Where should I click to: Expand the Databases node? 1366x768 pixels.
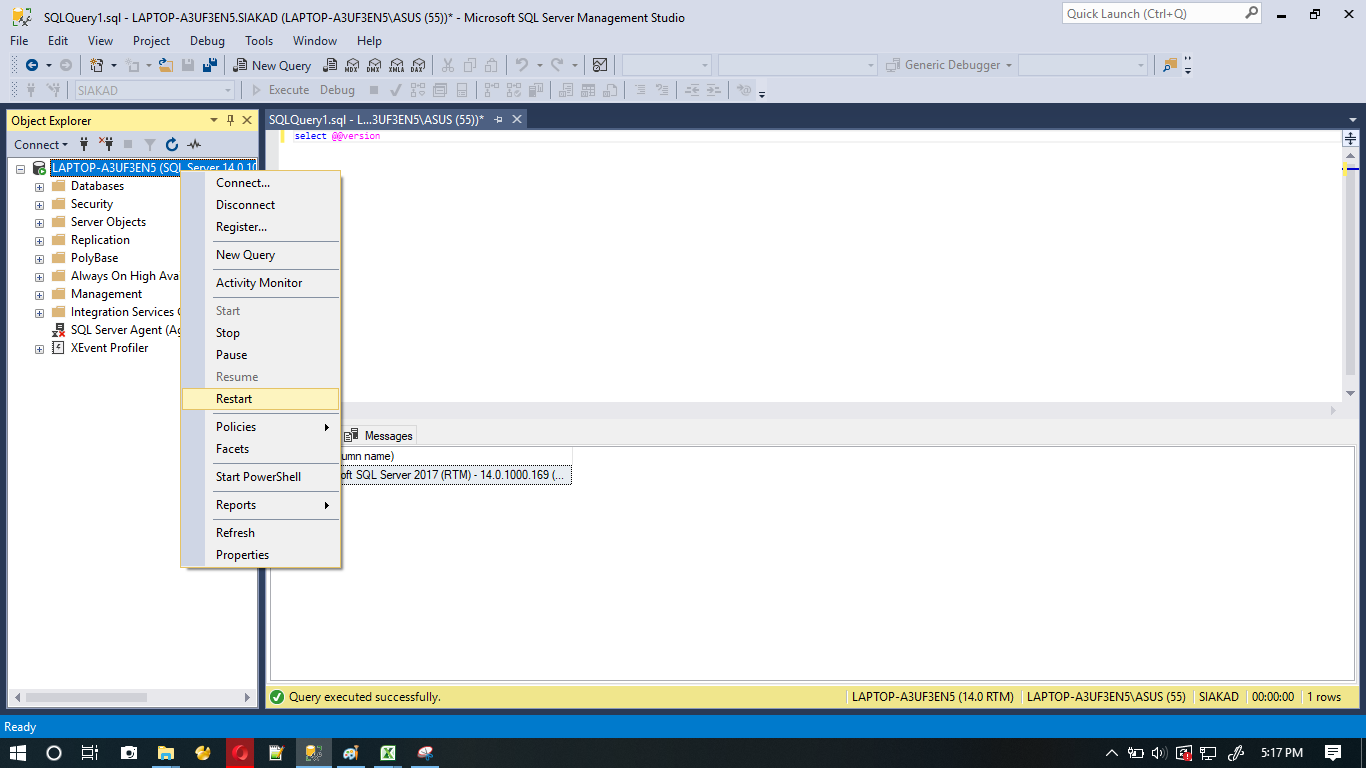tap(38, 185)
